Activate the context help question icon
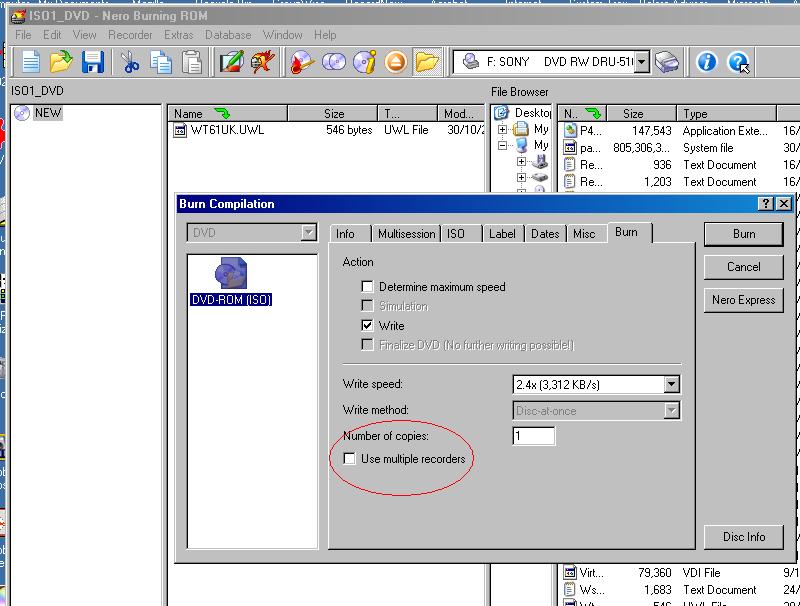 click(738, 62)
